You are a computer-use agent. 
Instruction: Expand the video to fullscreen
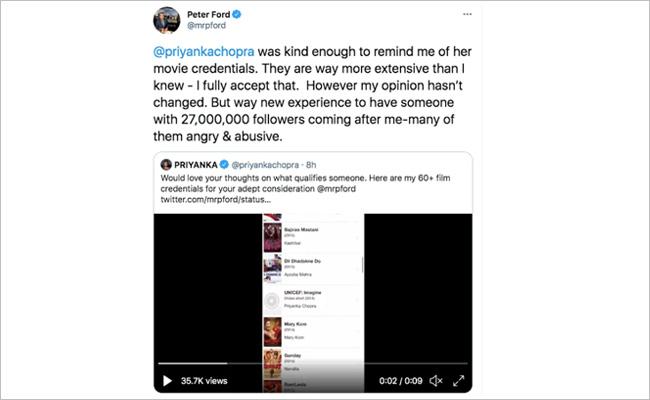(460, 381)
